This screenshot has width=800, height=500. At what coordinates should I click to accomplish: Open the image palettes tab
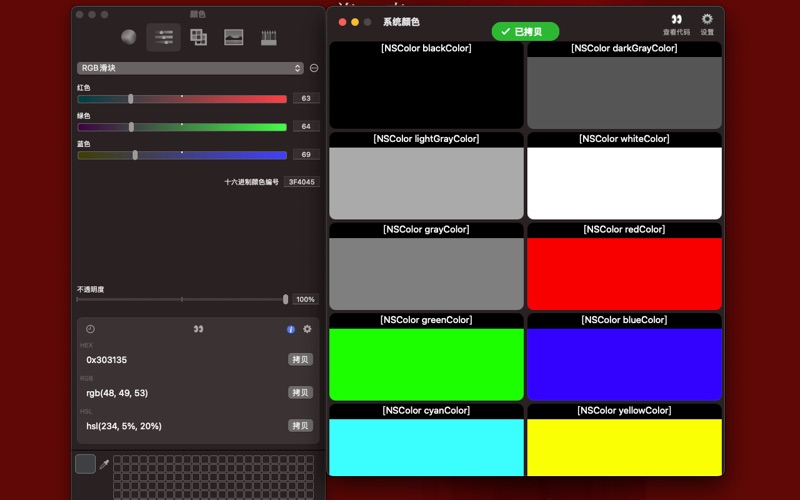click(x=233, y=38)
